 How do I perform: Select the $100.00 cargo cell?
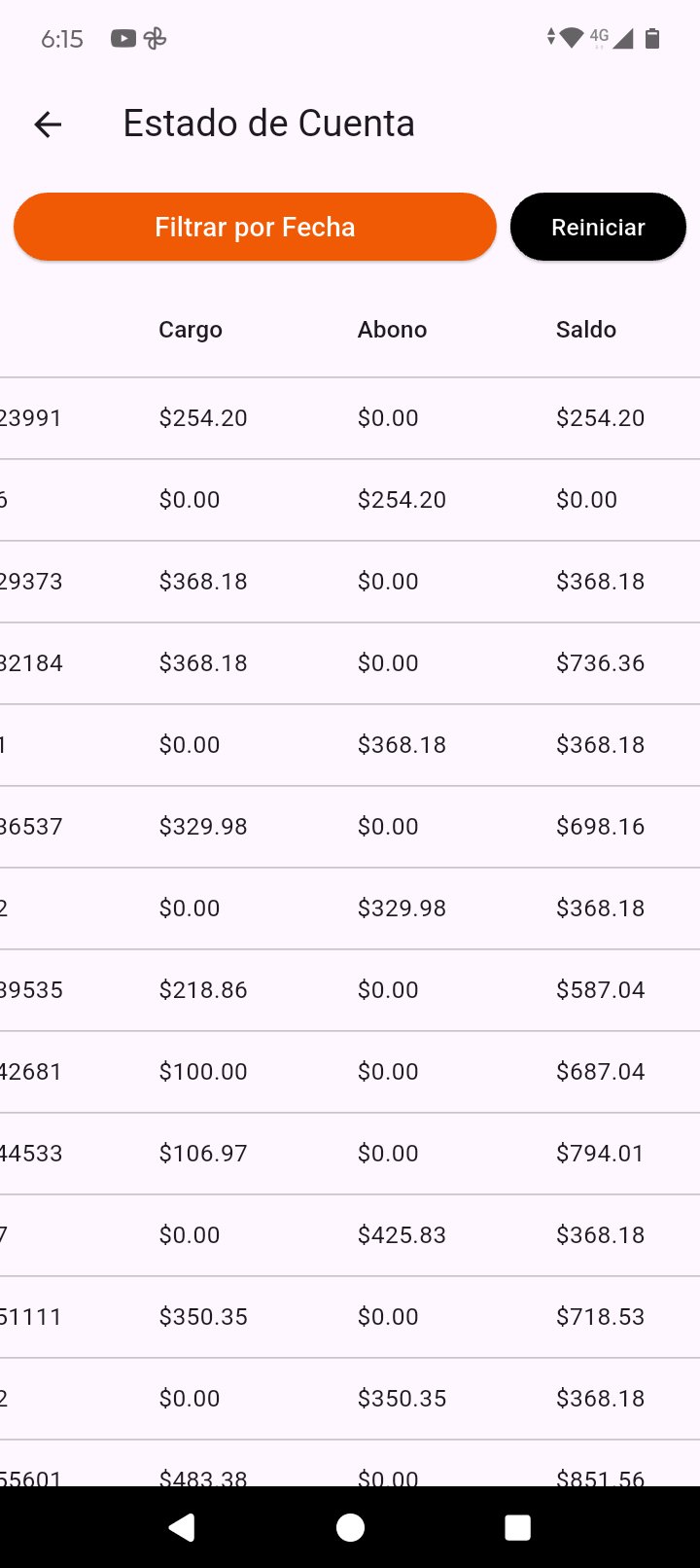click(x=203, y=1072)
